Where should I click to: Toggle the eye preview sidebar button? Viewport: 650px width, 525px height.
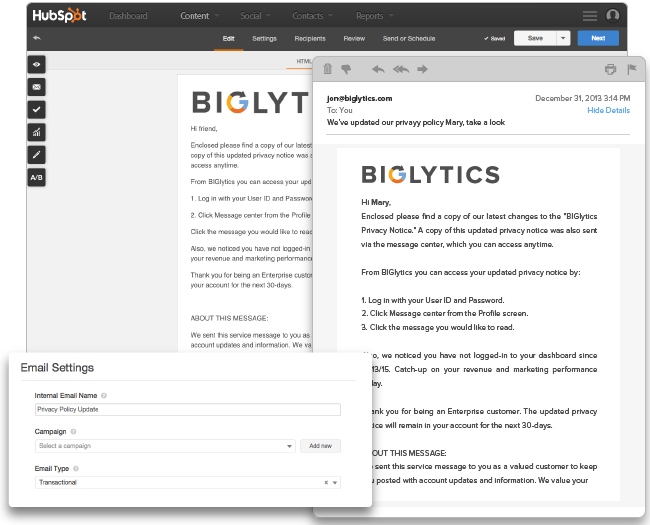tap(36, 64)
